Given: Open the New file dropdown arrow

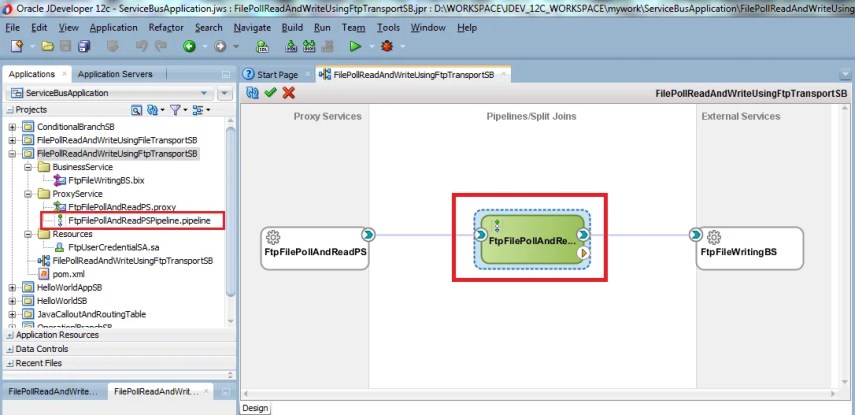Looking at the screenshot, I should tap(32, 47).
